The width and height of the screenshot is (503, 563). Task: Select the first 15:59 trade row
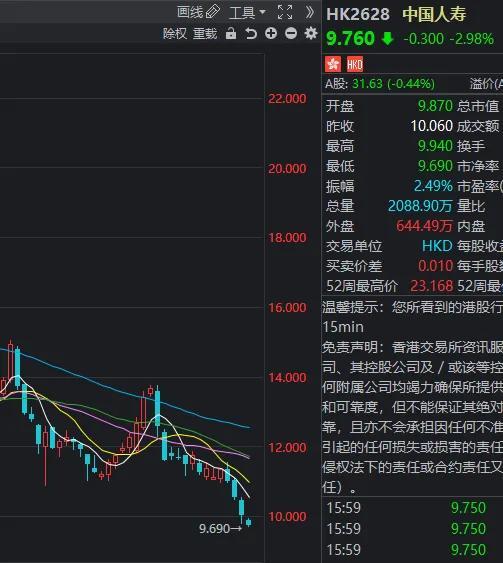pos(413,508)
